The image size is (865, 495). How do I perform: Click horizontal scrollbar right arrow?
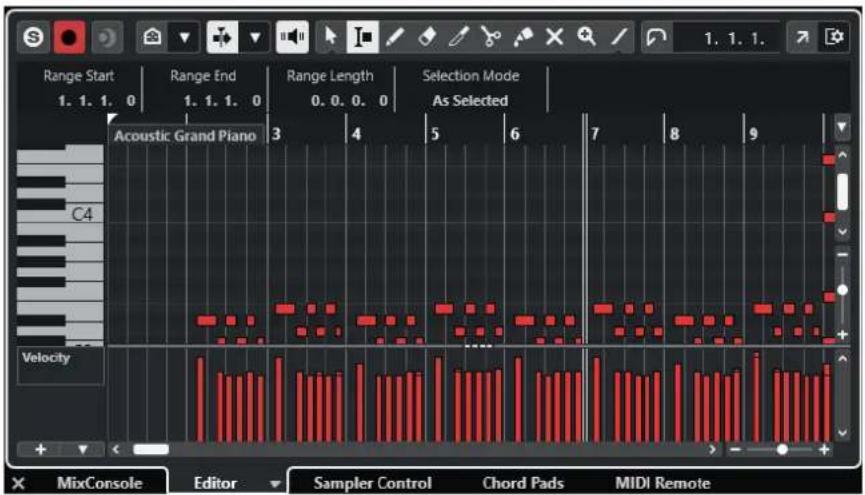click(x=712, y=450)
